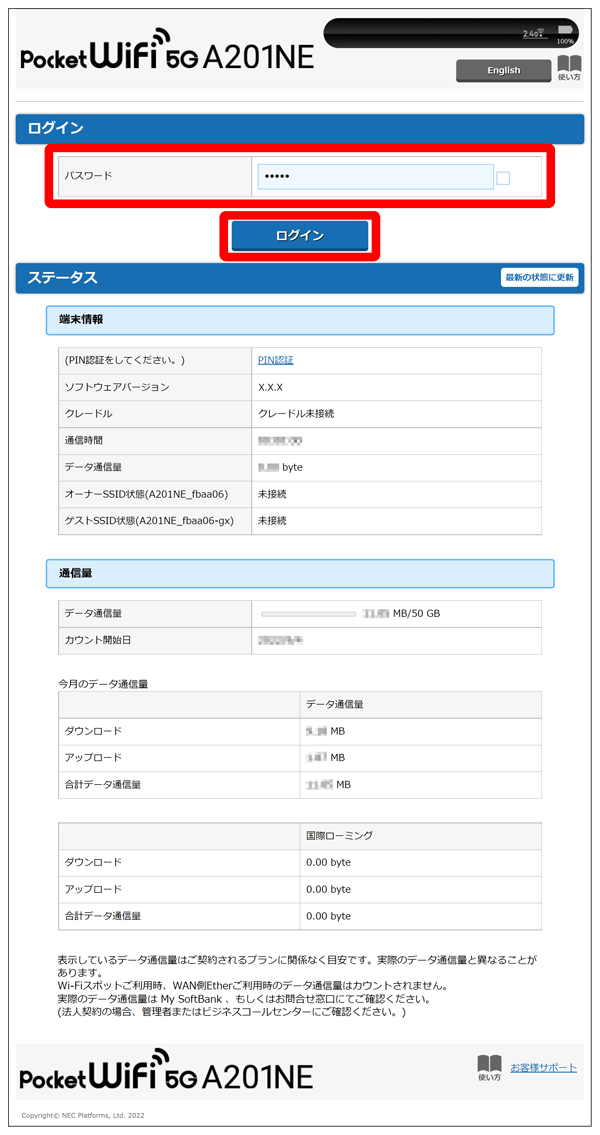The image size is (600, 1135).
Task: Click the battery 100% status icon
Action: click(x=565, y=34)
